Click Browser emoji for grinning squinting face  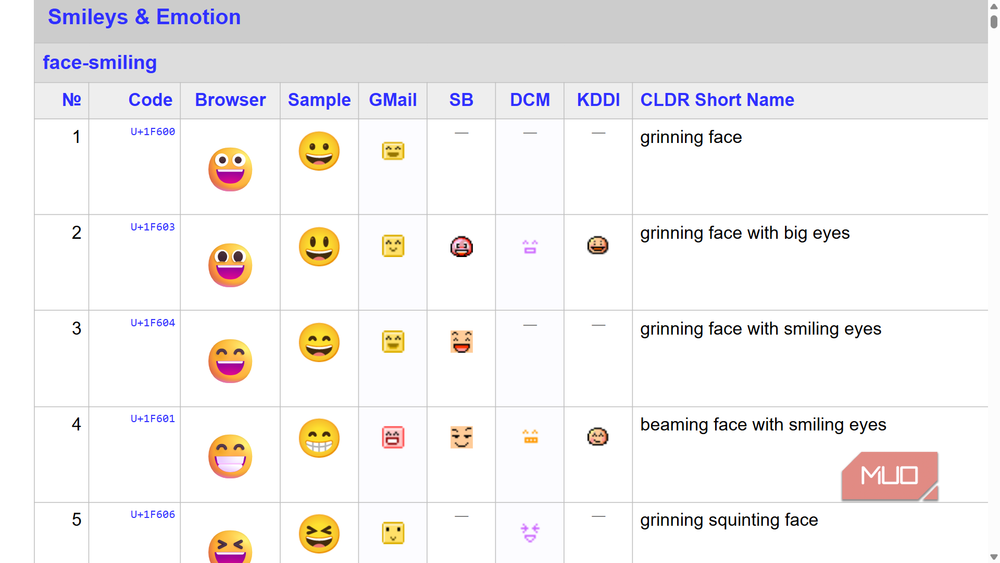(x=230, y=546)
